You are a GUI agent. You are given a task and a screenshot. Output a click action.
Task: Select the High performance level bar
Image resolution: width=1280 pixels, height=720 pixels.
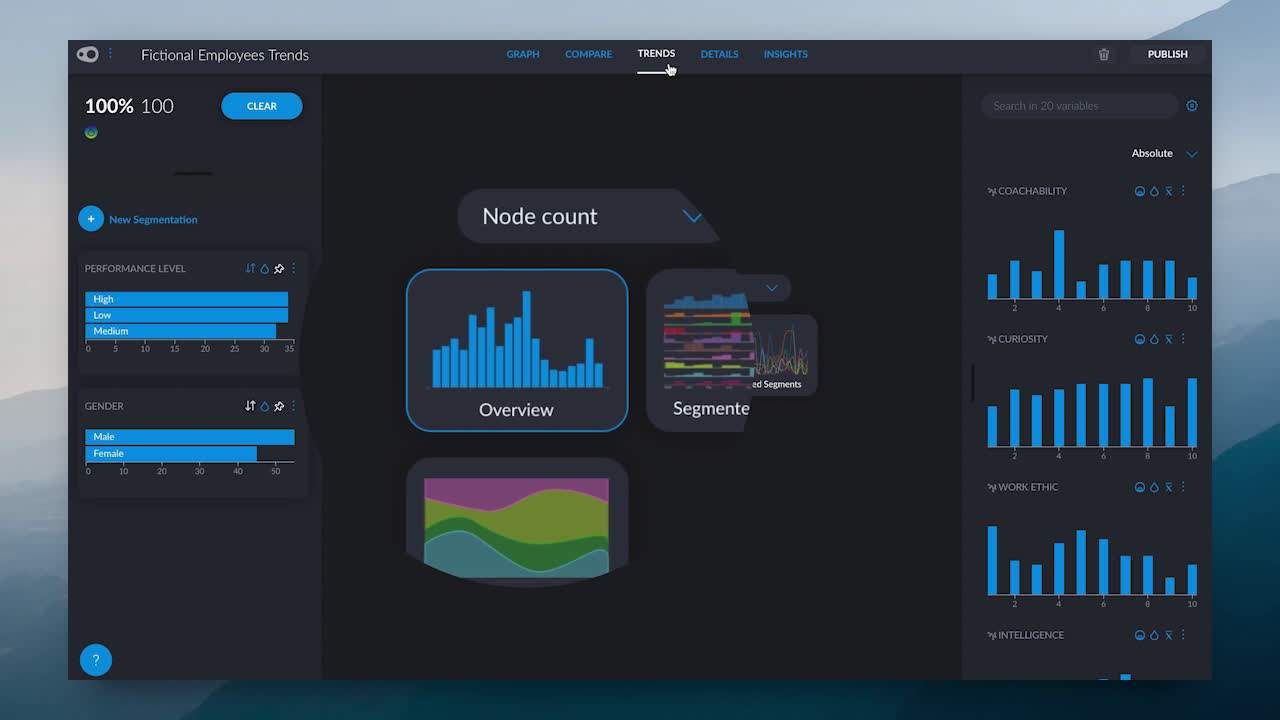pos(187,299)
